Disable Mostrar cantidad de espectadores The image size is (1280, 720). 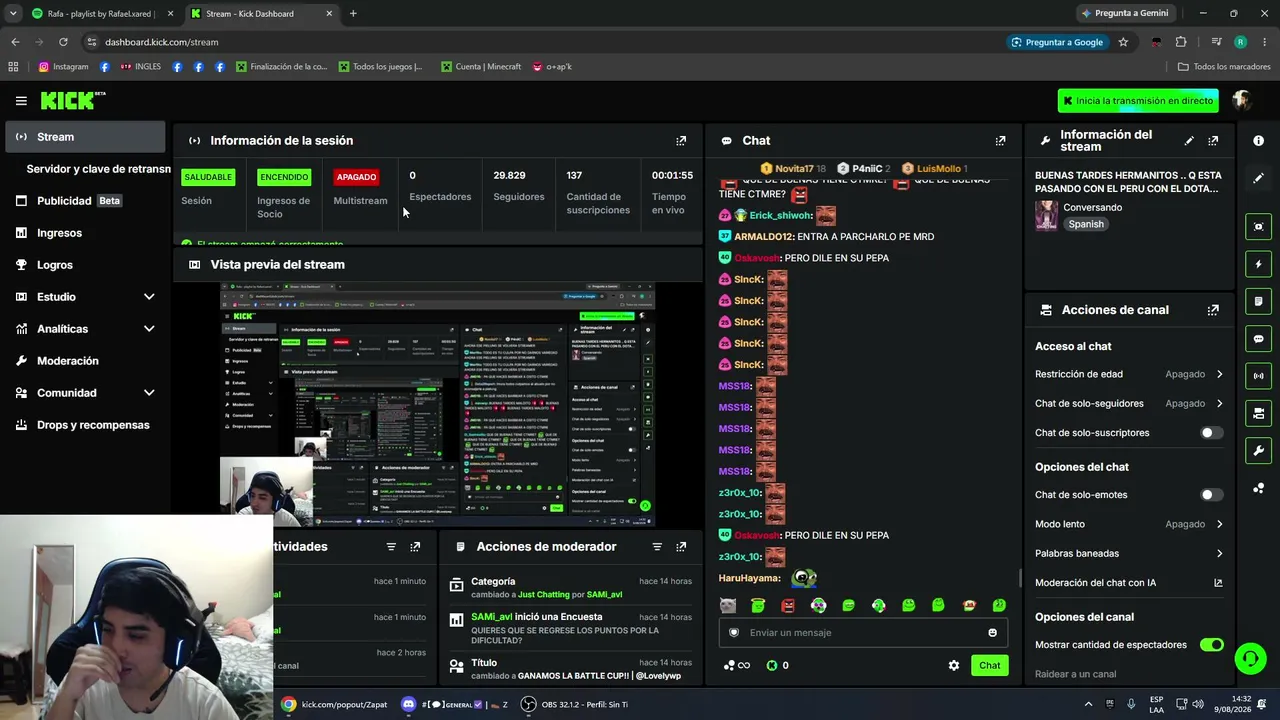tap(1211, 645)
